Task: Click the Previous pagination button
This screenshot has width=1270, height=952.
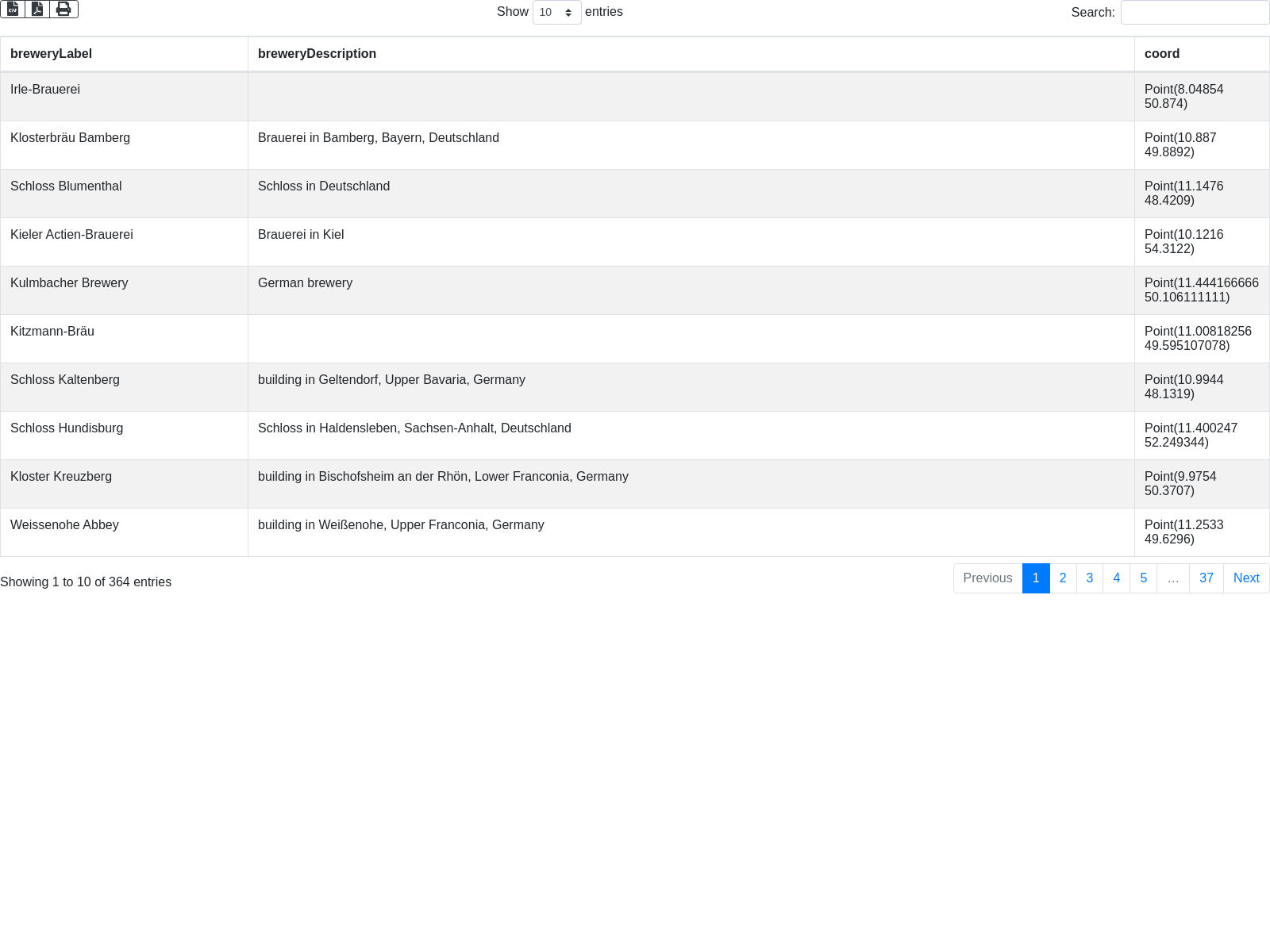Action: (988, 578)
